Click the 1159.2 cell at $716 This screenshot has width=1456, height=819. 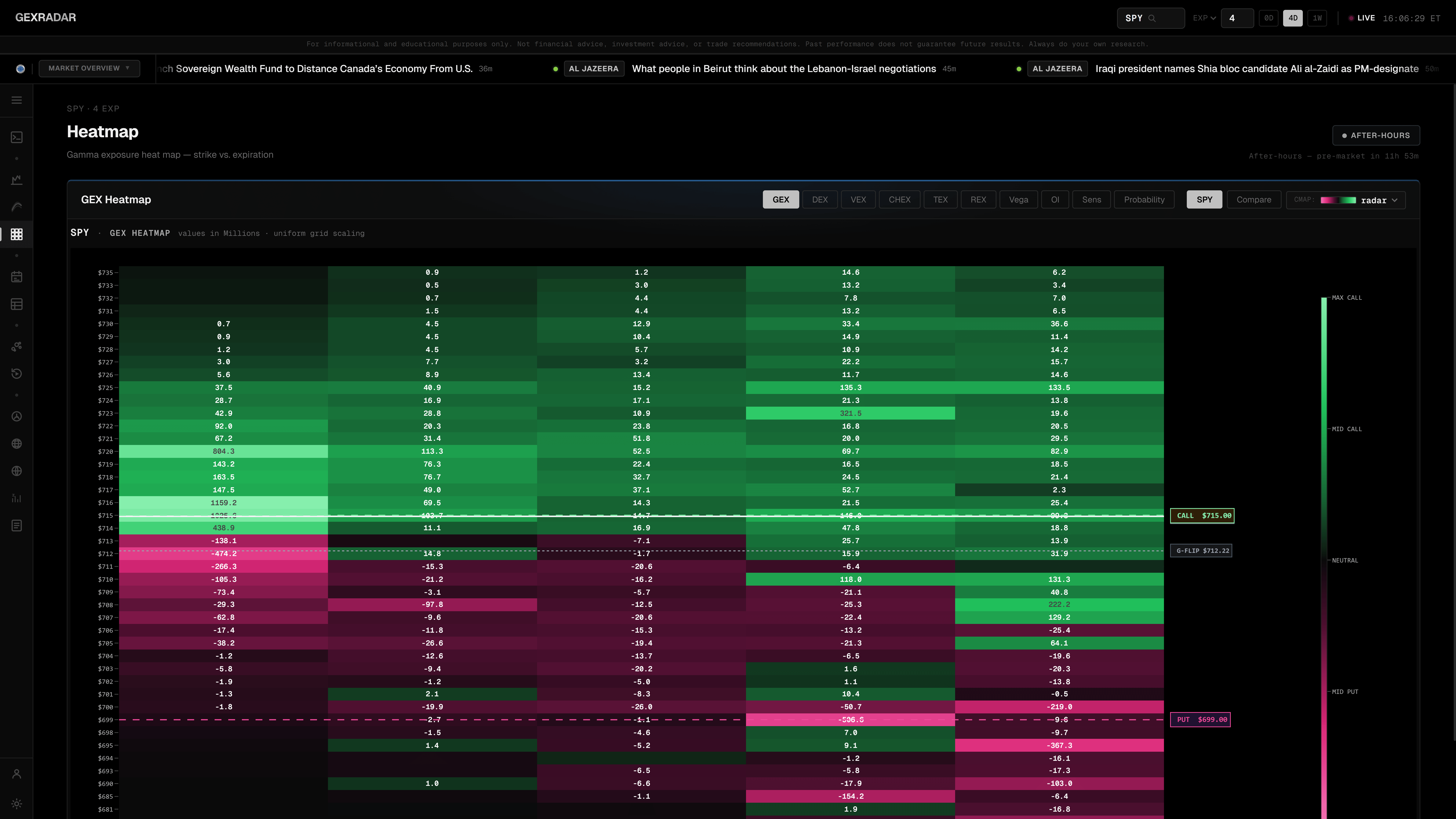tap(223, 502)
